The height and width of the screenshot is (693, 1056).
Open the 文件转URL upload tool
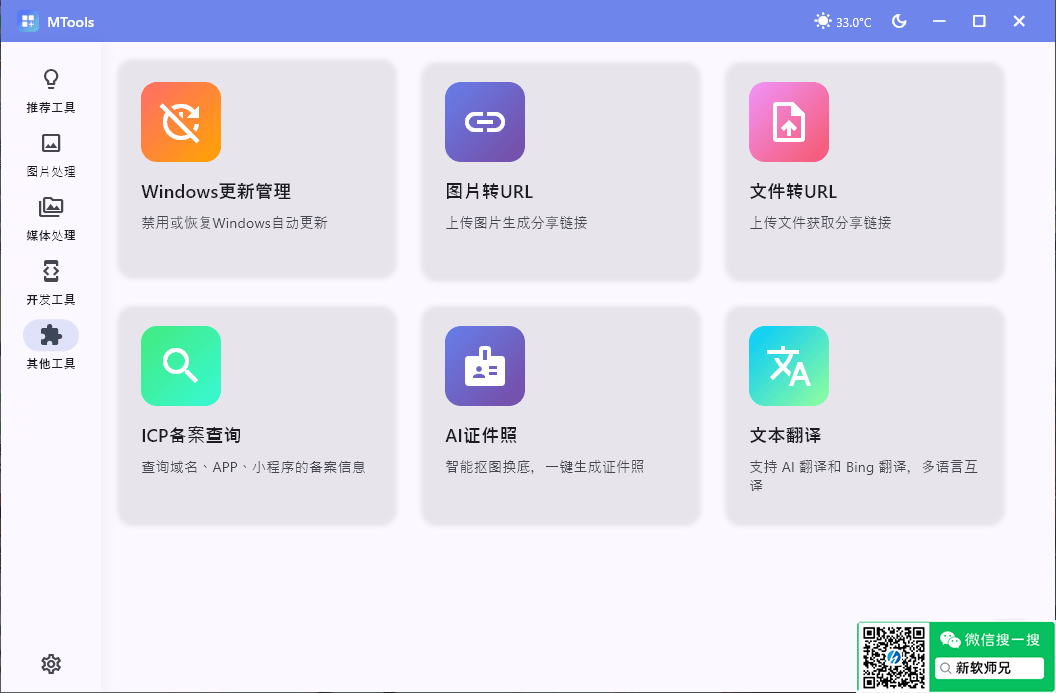789,122
